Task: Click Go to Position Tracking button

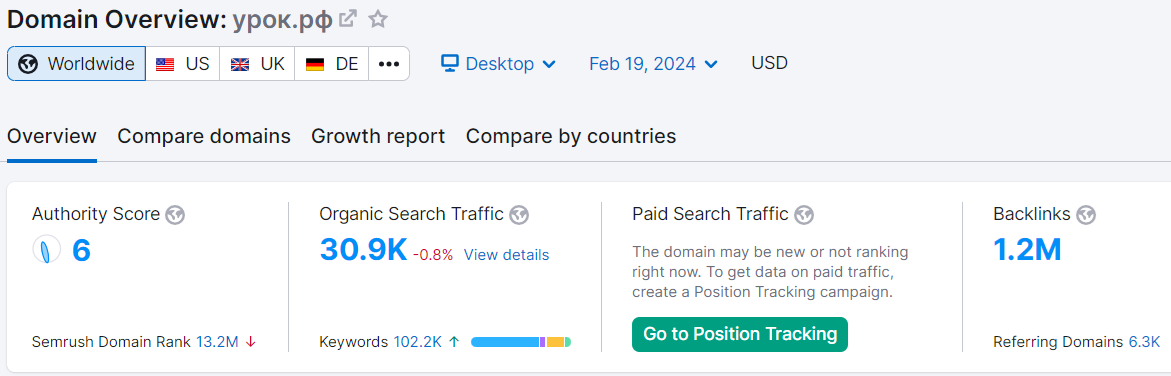Action: pos(740,334)
